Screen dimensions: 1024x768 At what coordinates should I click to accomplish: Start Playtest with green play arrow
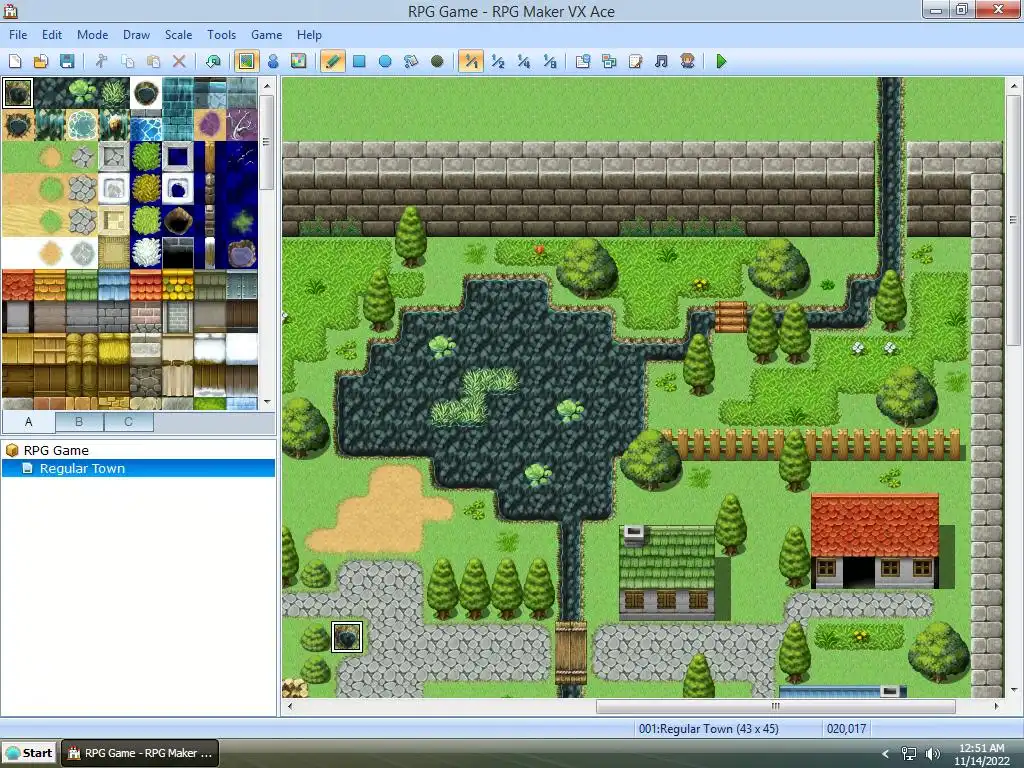pos(721,61)
